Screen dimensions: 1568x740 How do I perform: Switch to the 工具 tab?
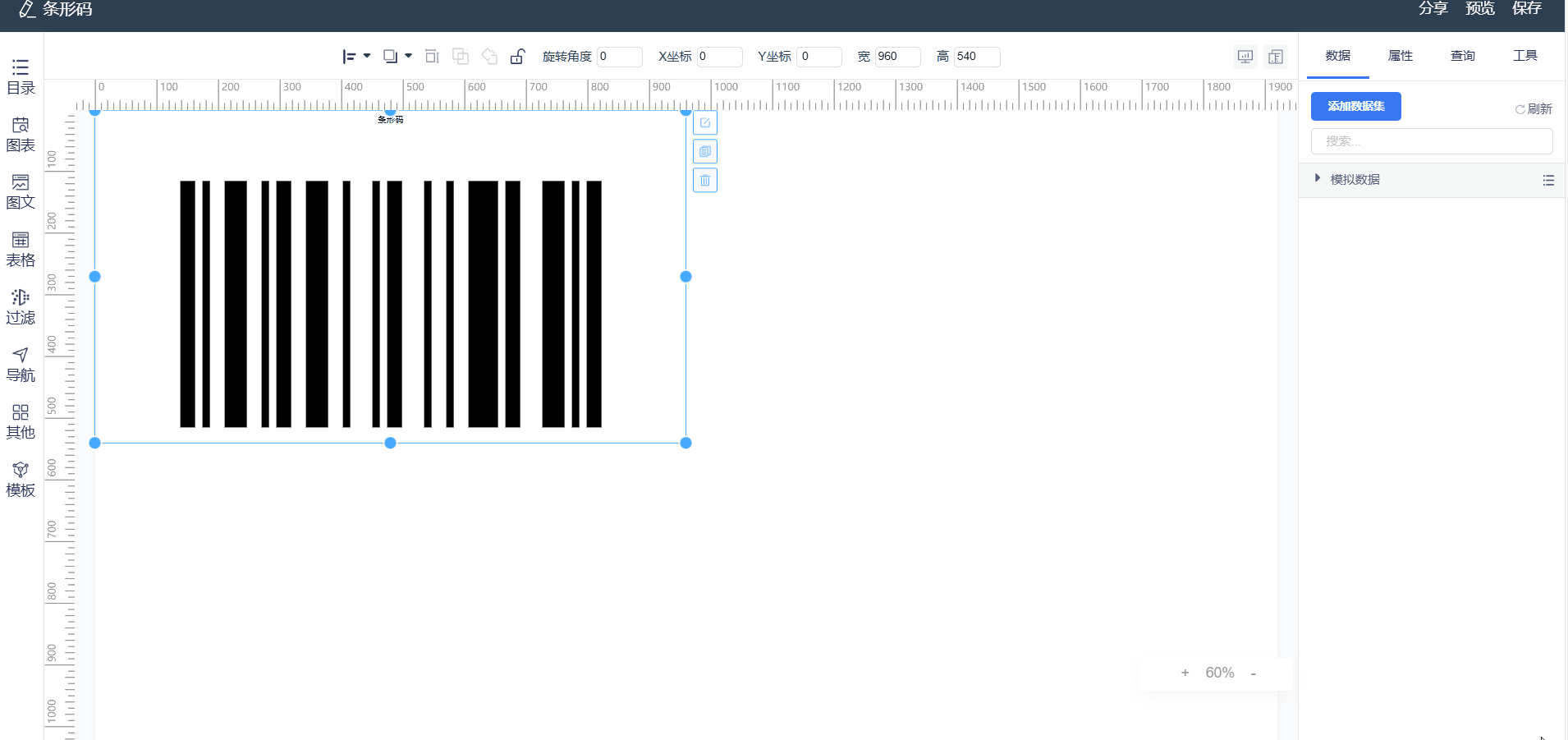1525,56
